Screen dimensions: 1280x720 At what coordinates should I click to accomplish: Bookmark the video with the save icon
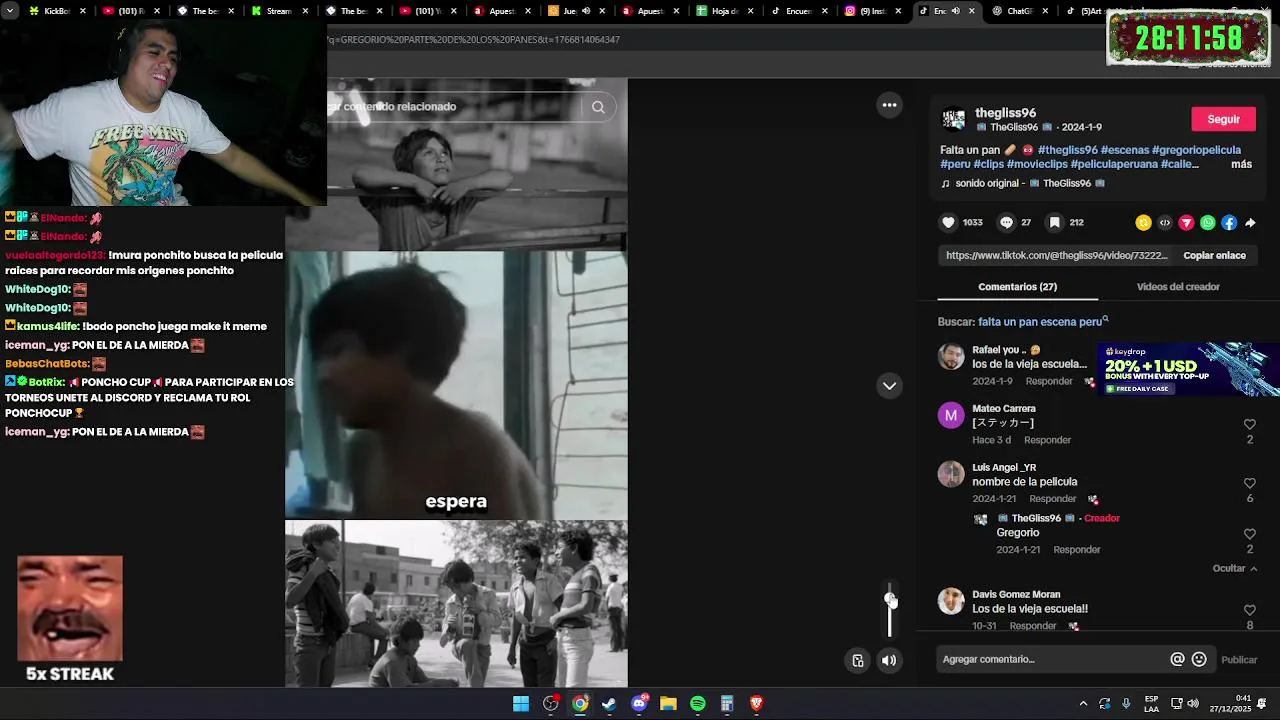(x=1054, y=223)
